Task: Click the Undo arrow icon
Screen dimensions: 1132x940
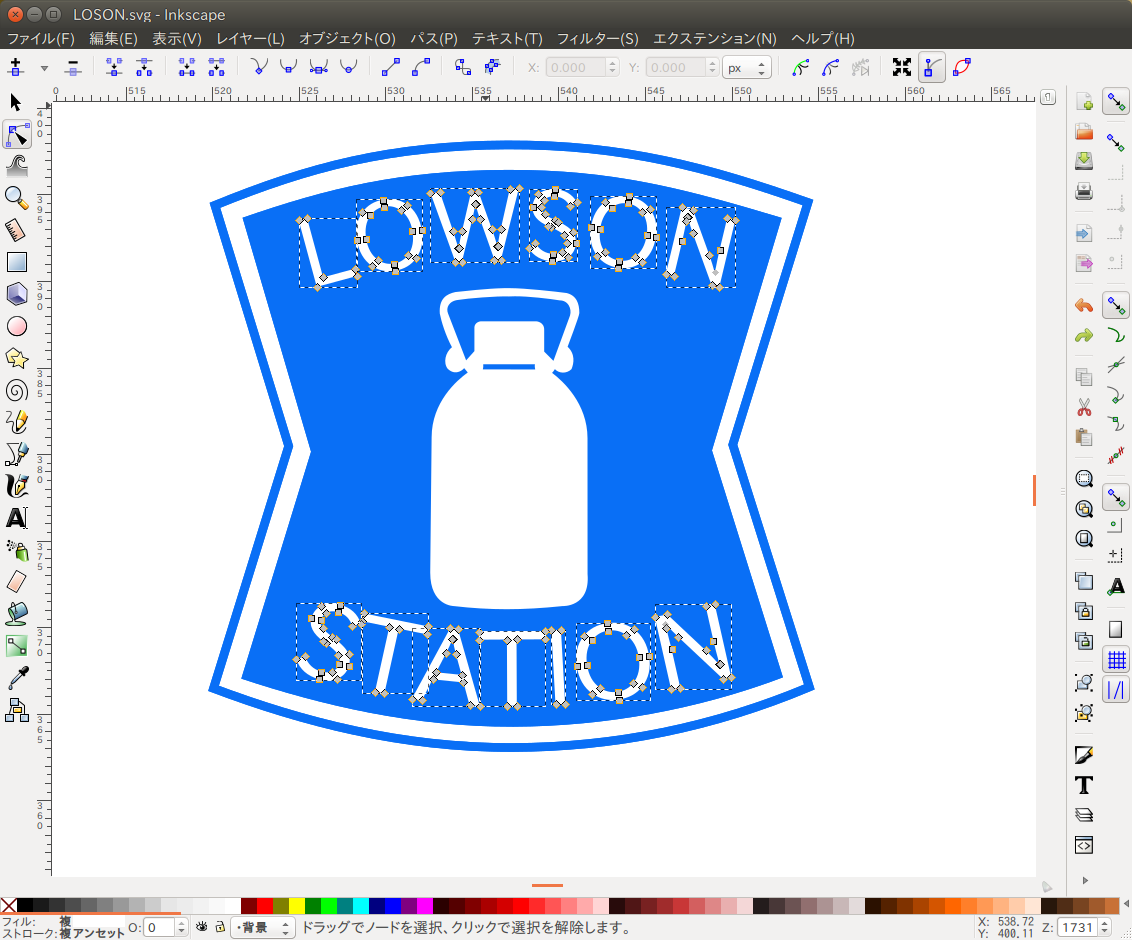Action: tap(1084, 306)
